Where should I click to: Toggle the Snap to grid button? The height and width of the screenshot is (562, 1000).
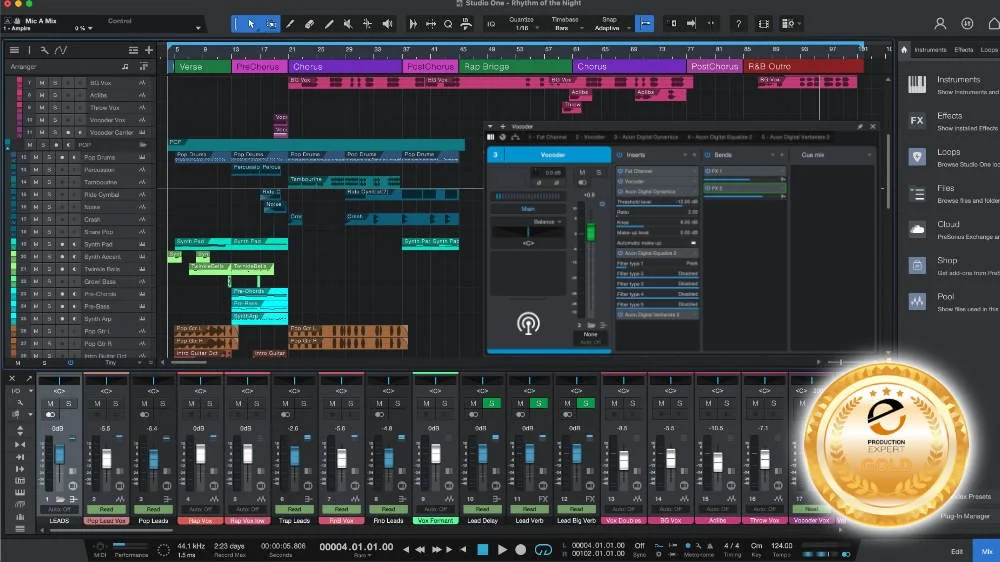pyautogui.click(x=645, y=24)
